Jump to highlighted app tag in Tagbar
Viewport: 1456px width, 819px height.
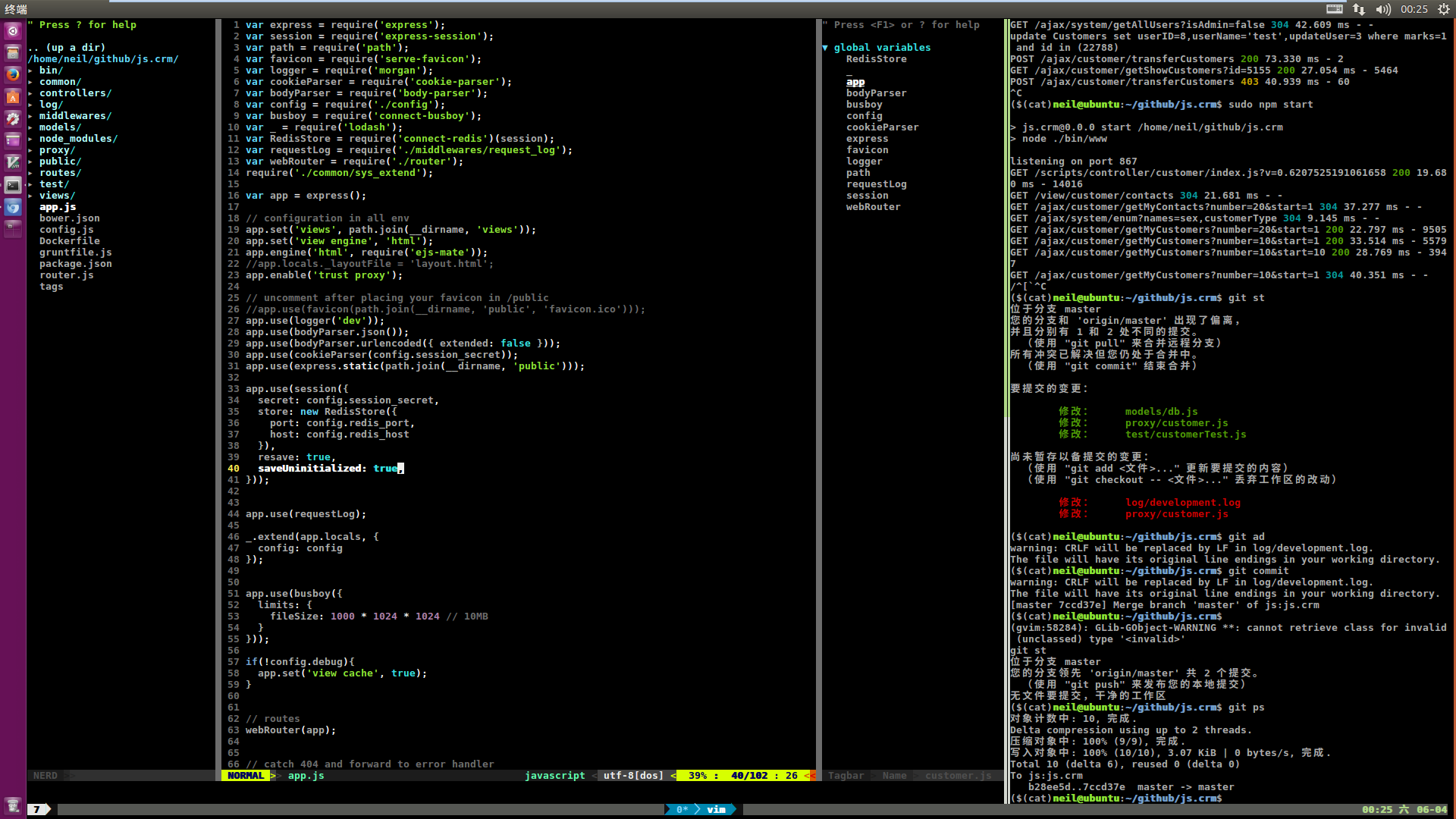coord(855,82)
